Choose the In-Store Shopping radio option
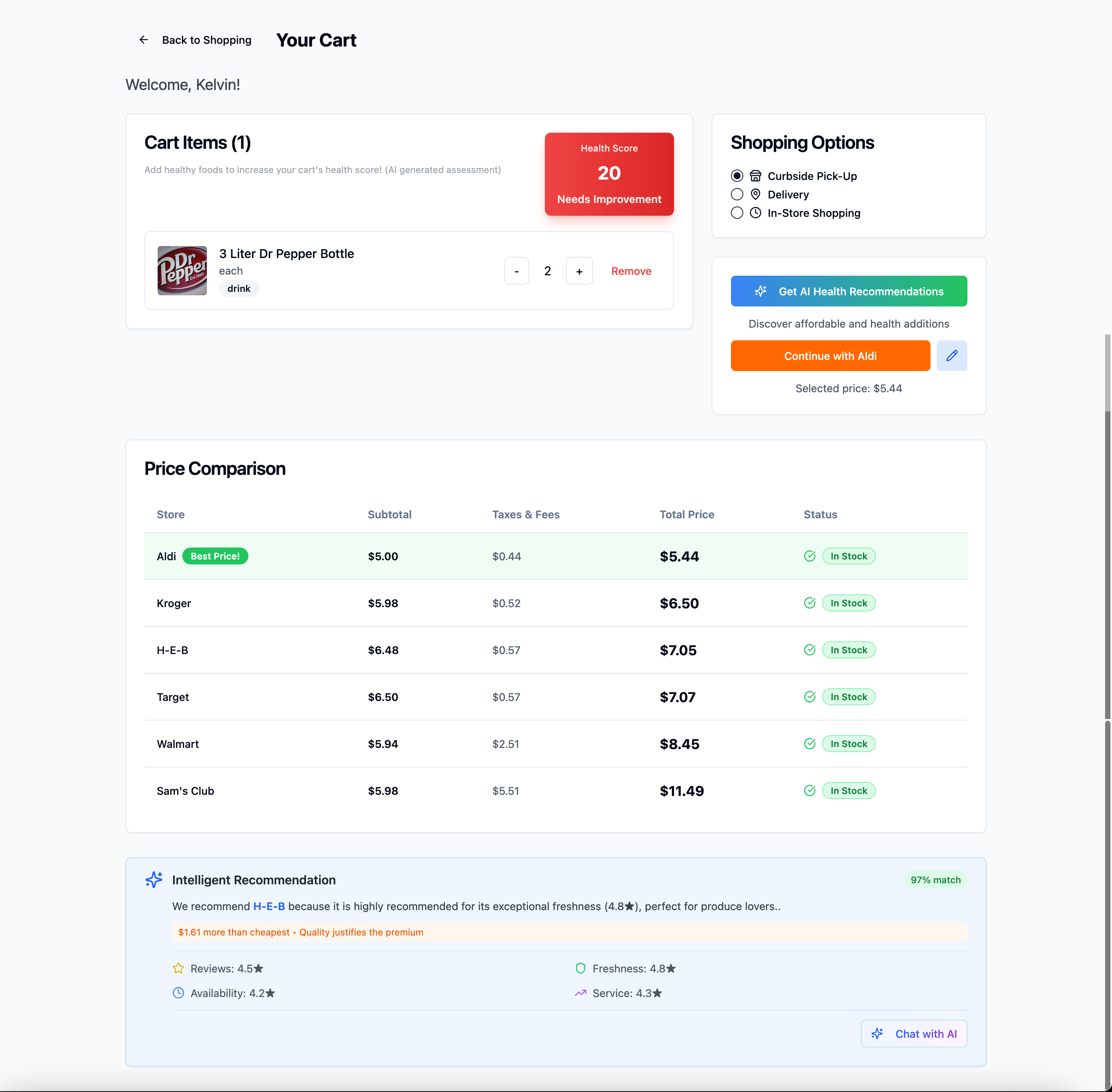1112x1092 pixels. [x=737, y=213]
